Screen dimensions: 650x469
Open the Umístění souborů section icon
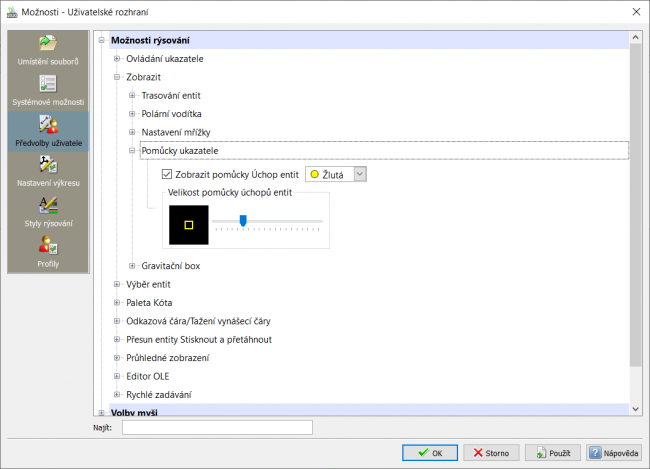point(48,43)
